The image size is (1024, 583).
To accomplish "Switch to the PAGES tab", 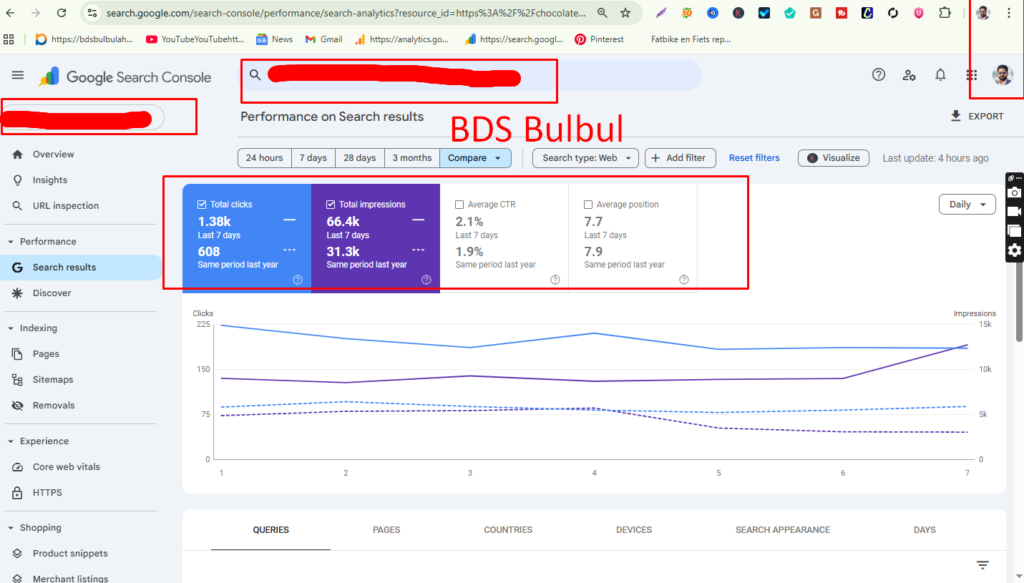I will tap(387, 530).
